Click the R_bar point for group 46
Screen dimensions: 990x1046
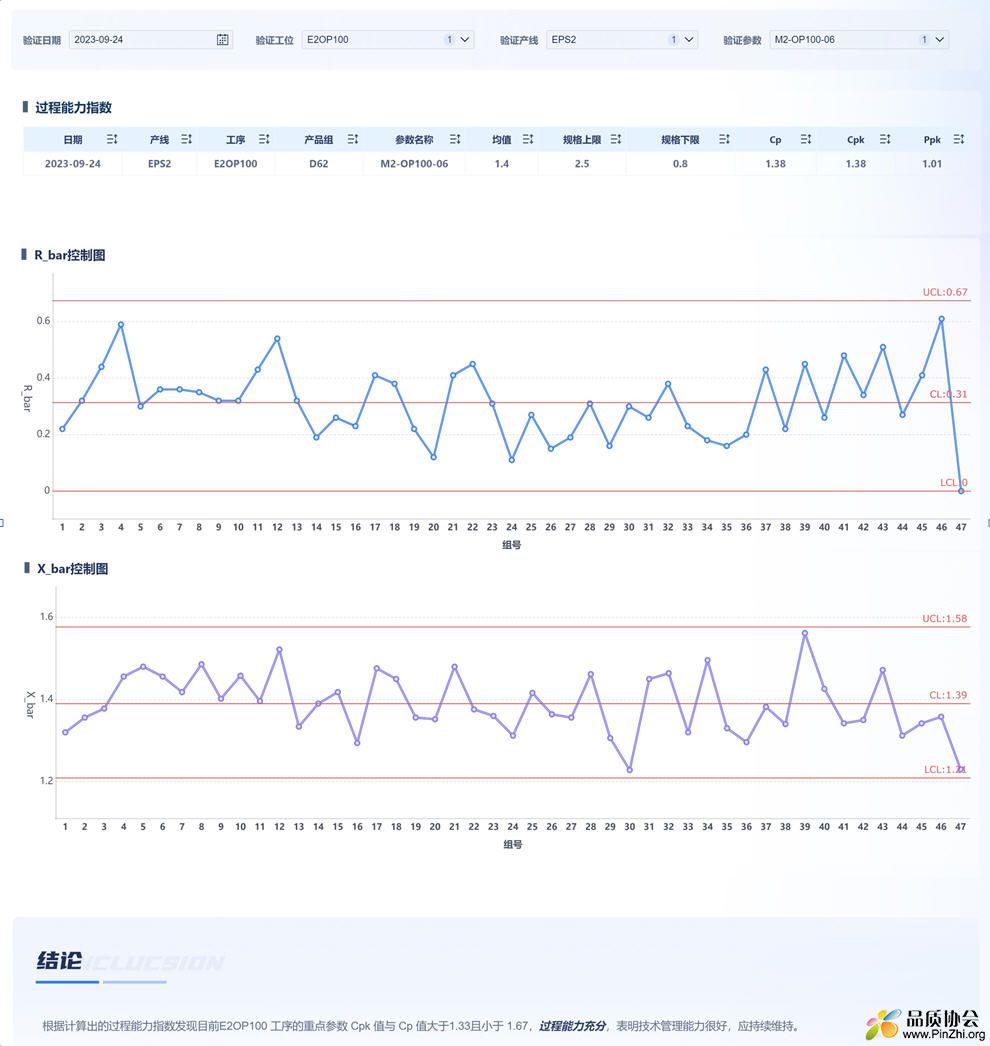click(941, 320)
